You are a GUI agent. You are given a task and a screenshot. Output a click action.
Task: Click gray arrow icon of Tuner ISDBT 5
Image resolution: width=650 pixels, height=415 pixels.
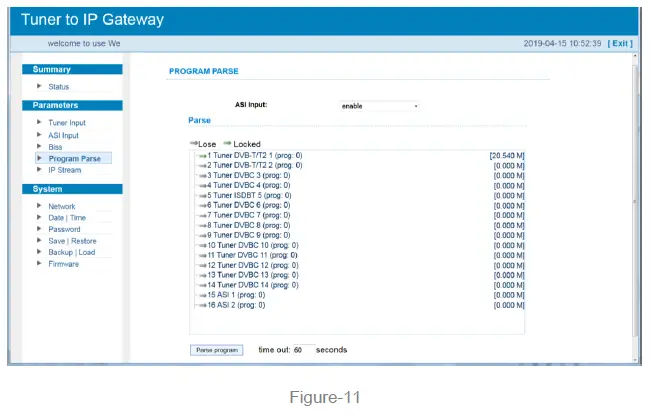pyautogui.click(x=203, y=196)
